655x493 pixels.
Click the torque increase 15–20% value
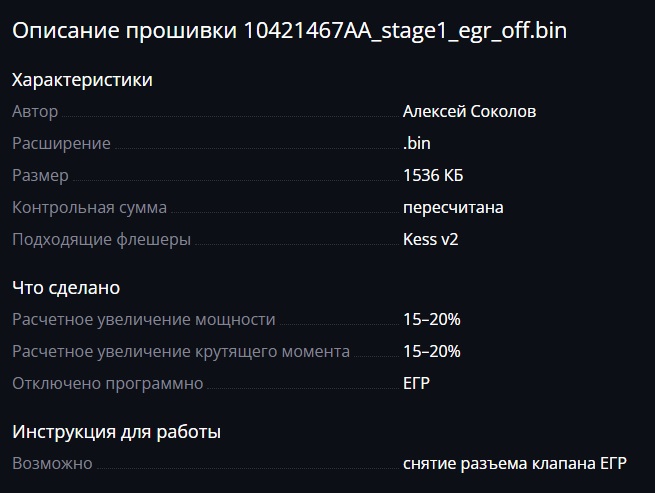pyautogui.click(x=432, y=351)
